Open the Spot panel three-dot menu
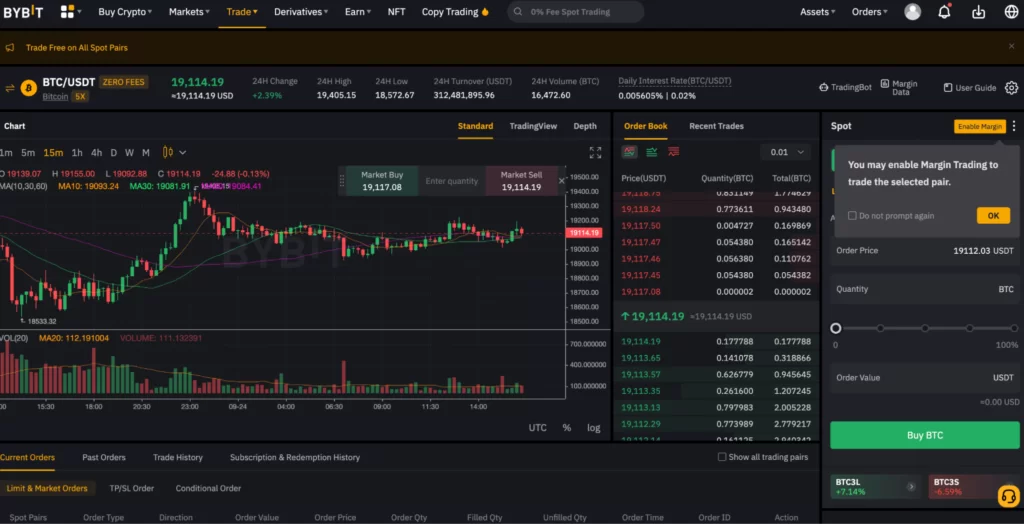This screenshot has height=524, width=1024. [1014, 126]
